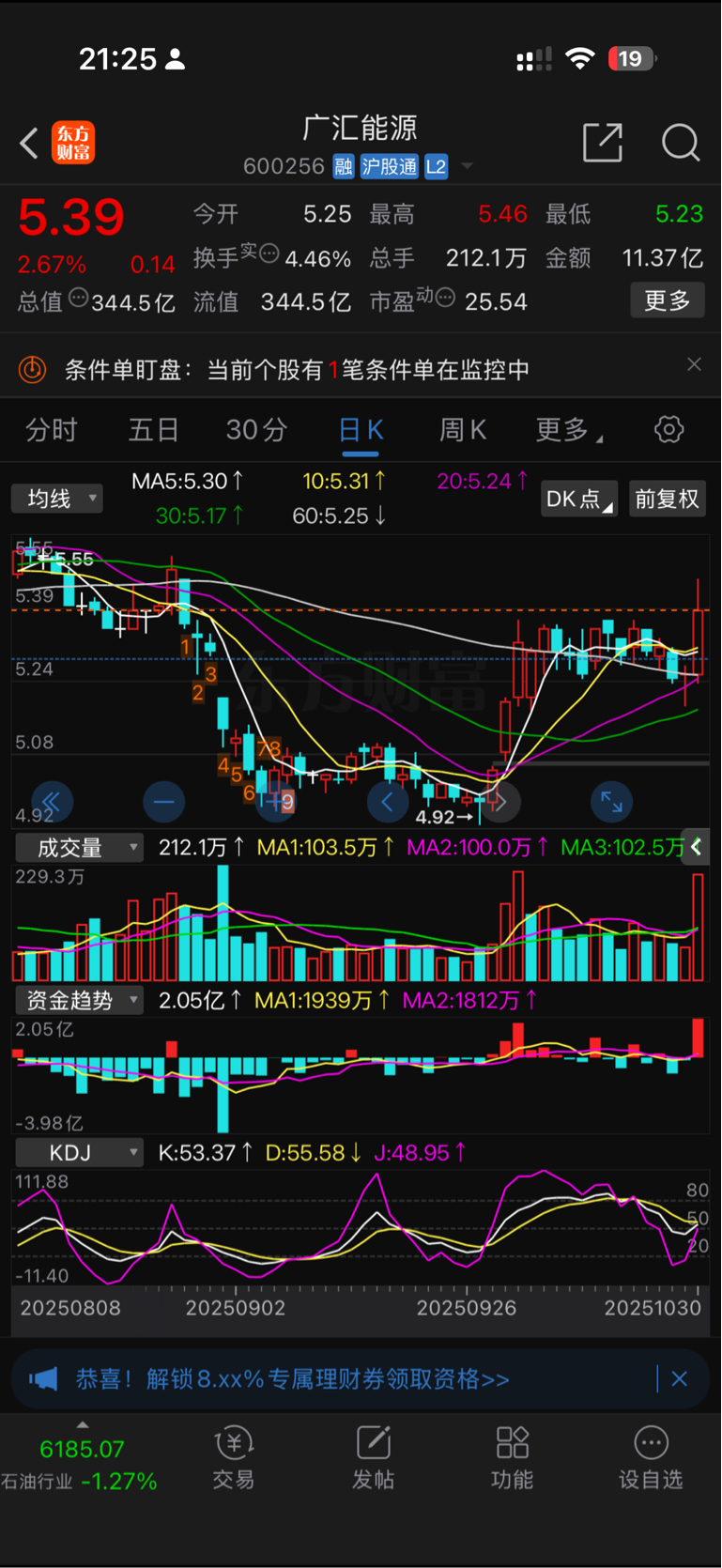Open 资金趋势 indicator dropdown
The image size is (722, 1568).
click(80, 1000)
